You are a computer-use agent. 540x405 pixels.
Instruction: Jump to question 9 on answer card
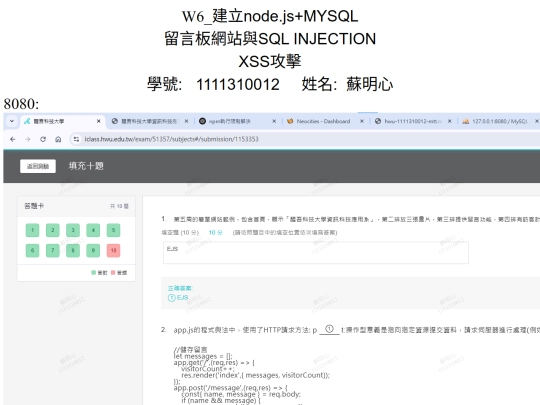tap(93, 250)
